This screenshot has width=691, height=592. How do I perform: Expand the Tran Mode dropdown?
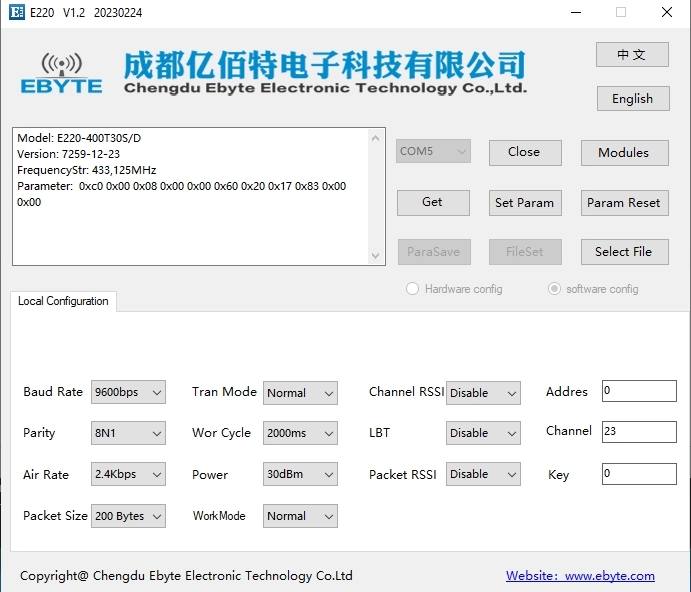click(x=300, y=393)
